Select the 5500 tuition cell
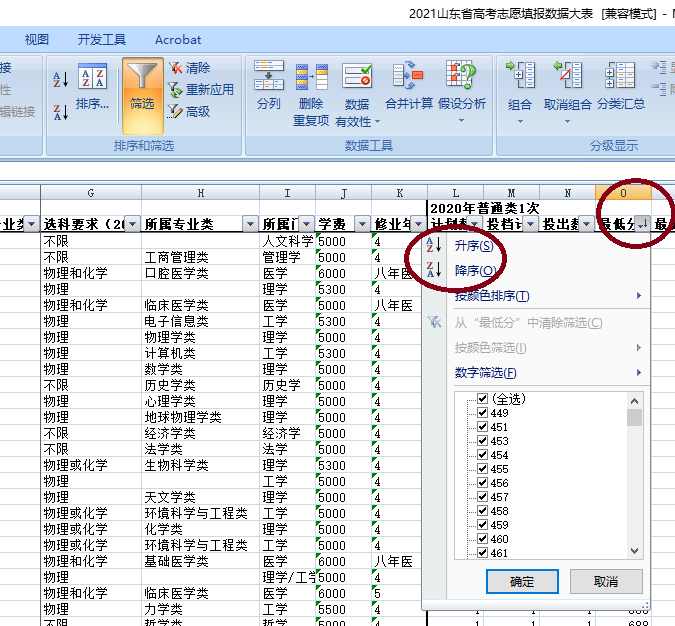The image size is (675, 626). point(344,609)
